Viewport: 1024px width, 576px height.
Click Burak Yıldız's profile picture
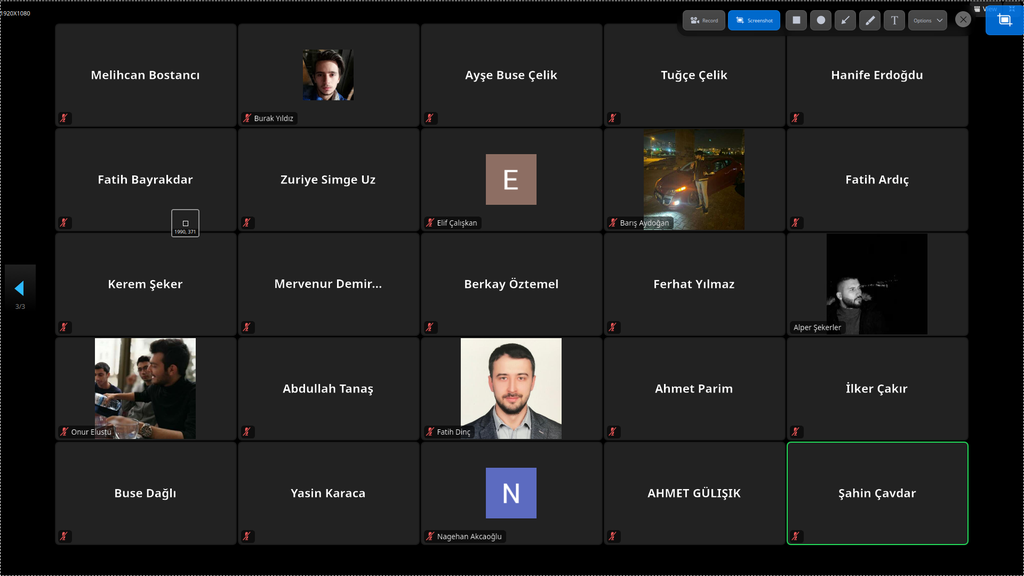coord(328,75)
